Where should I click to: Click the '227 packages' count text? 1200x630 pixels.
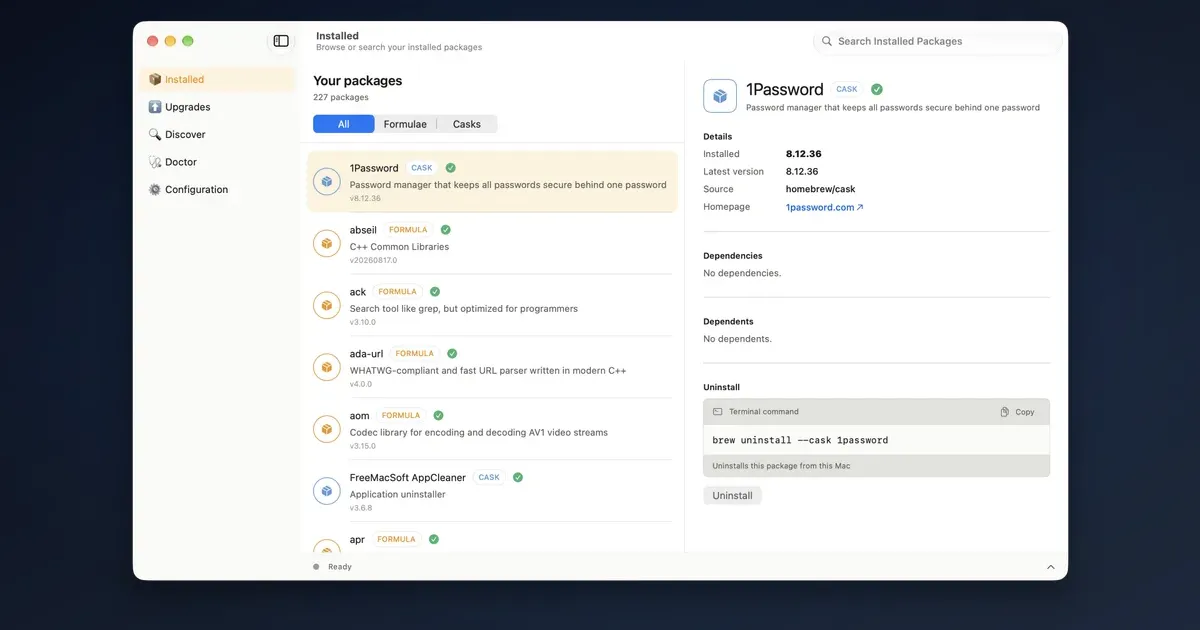point(341,97)
